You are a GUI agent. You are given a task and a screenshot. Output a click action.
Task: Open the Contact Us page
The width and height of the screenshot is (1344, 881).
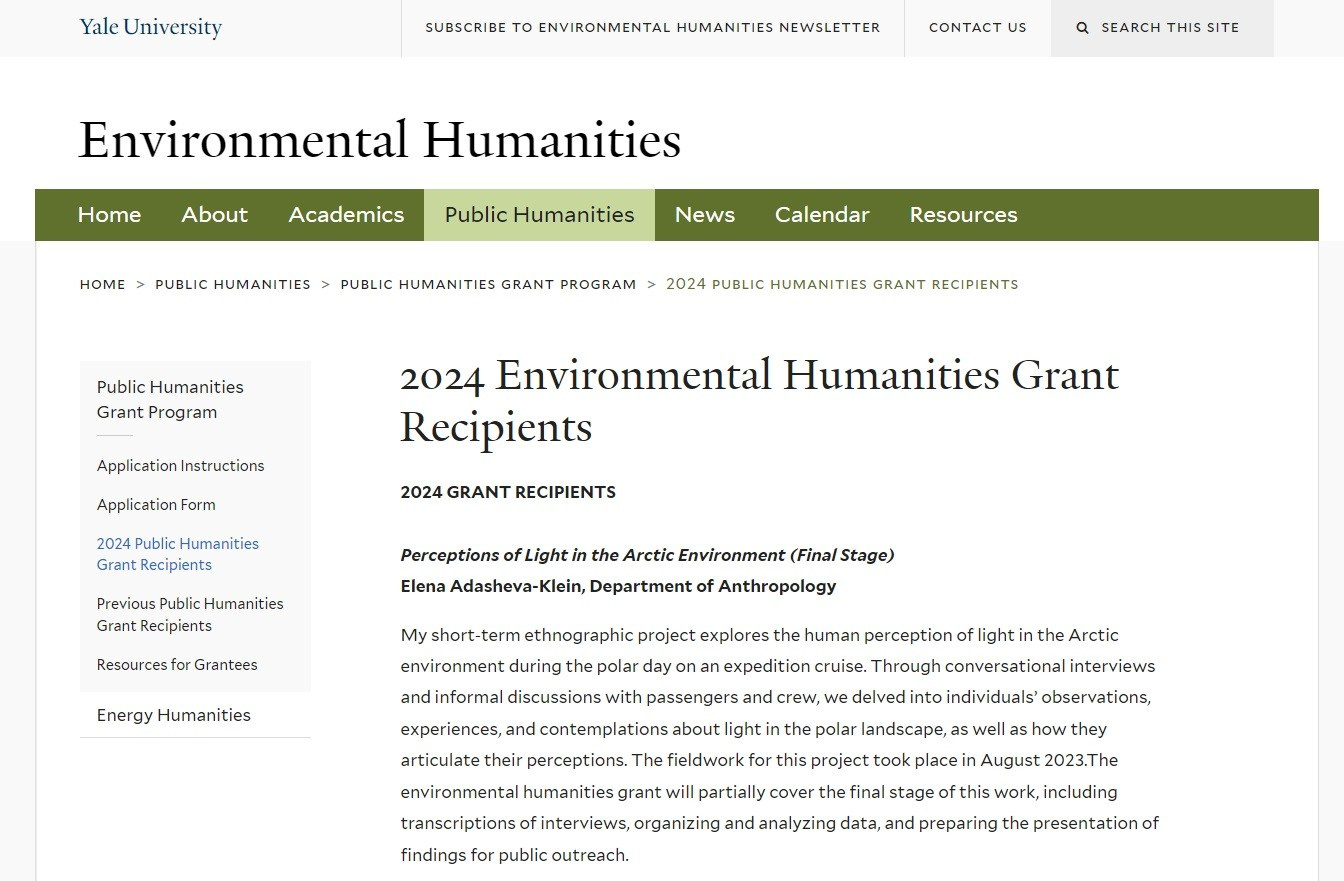[x=977, y=28]
